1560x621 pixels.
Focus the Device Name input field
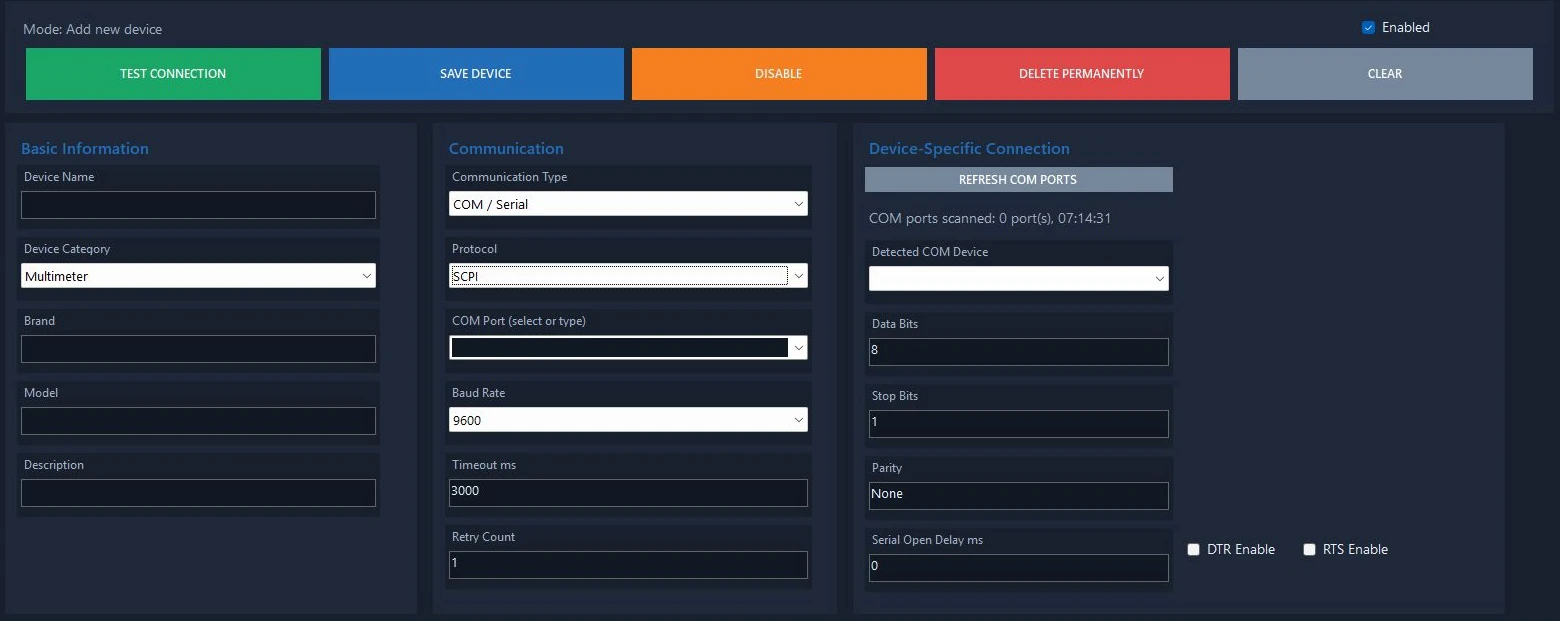198,205
